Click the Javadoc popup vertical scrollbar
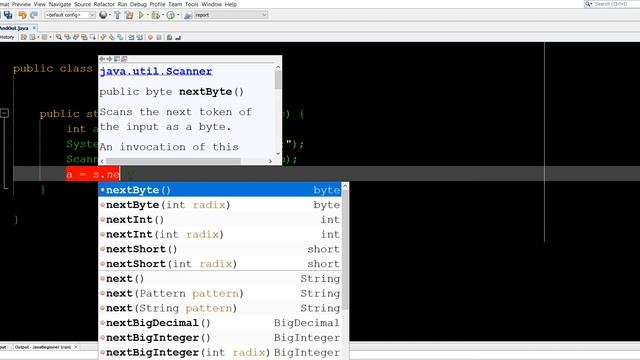The height and width of the screenshot is (360, 640). pos(278,110)
